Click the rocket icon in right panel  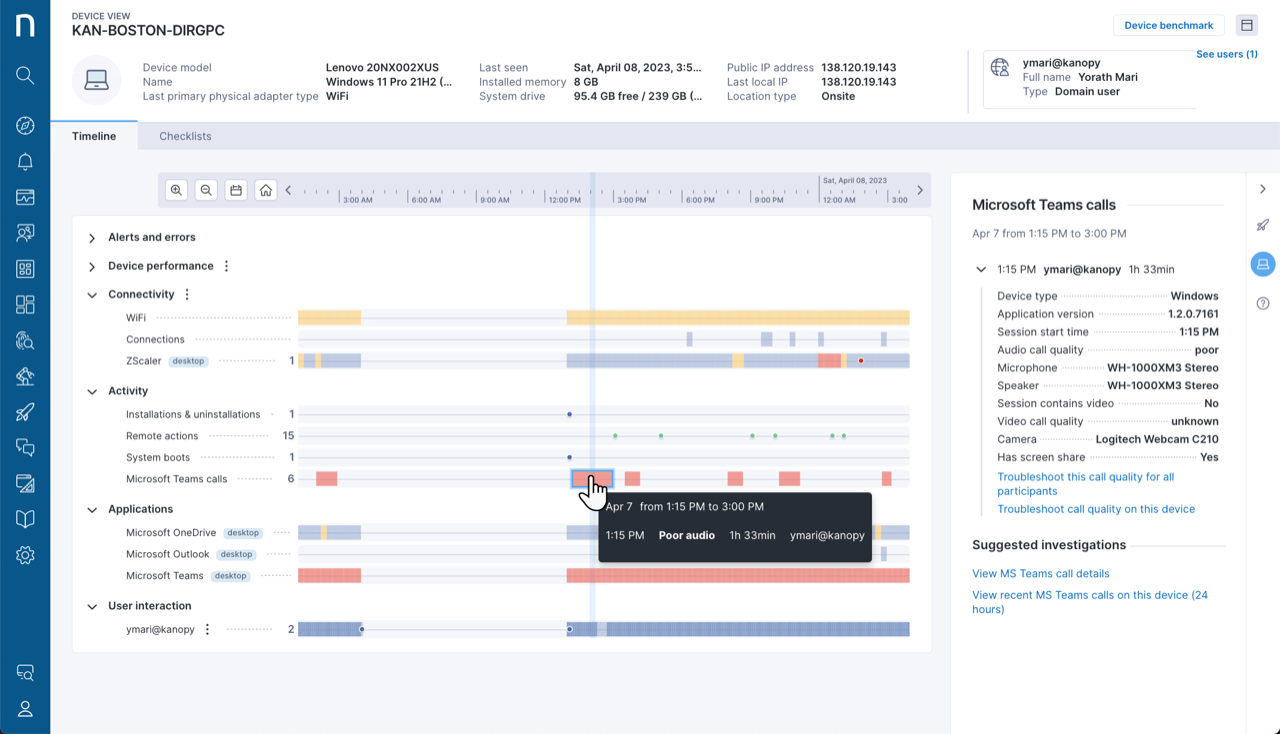point(1263,226)
